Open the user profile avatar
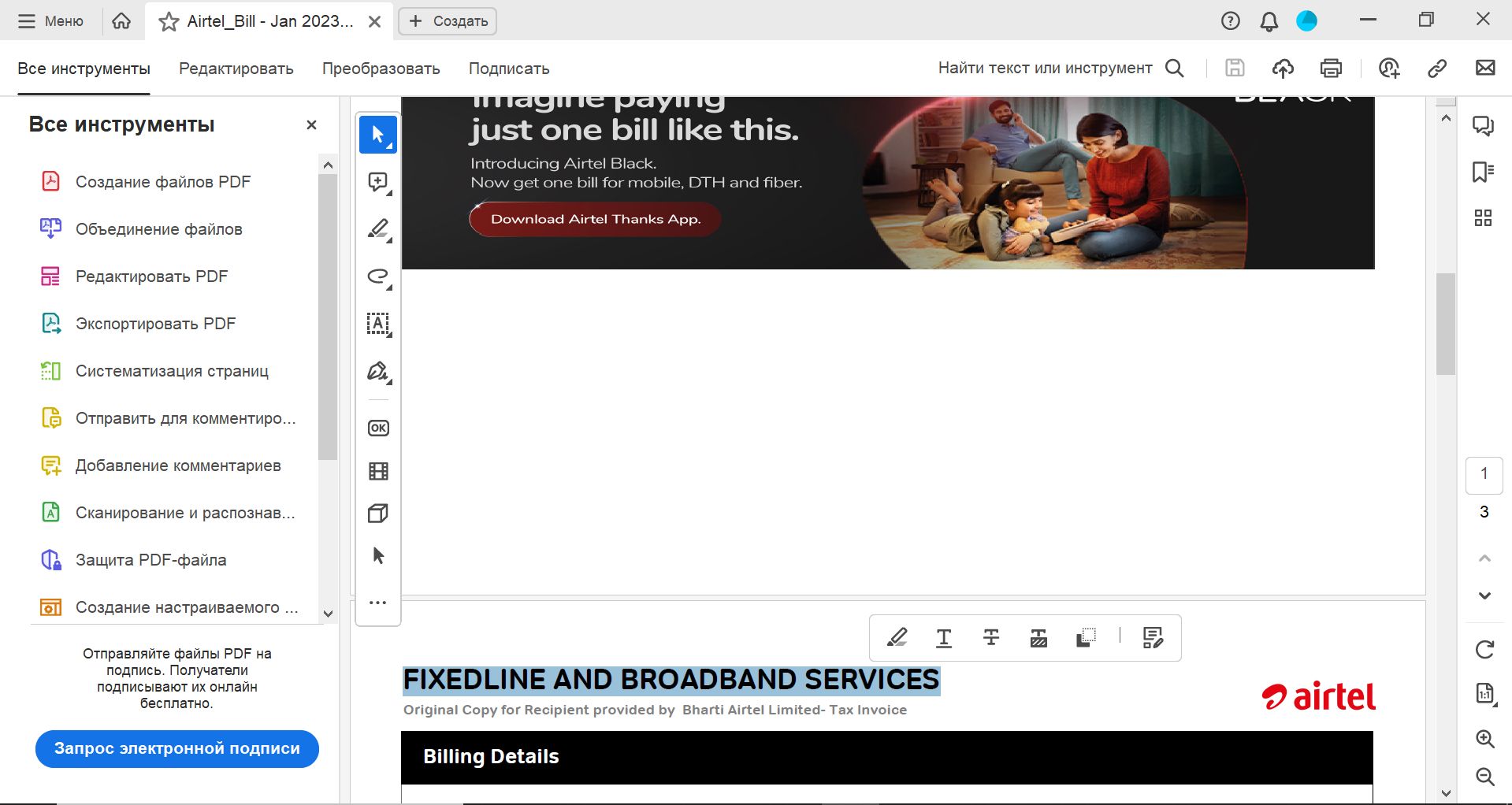This screenshot has height=805, width=1512. click(x=1307, y=21)
